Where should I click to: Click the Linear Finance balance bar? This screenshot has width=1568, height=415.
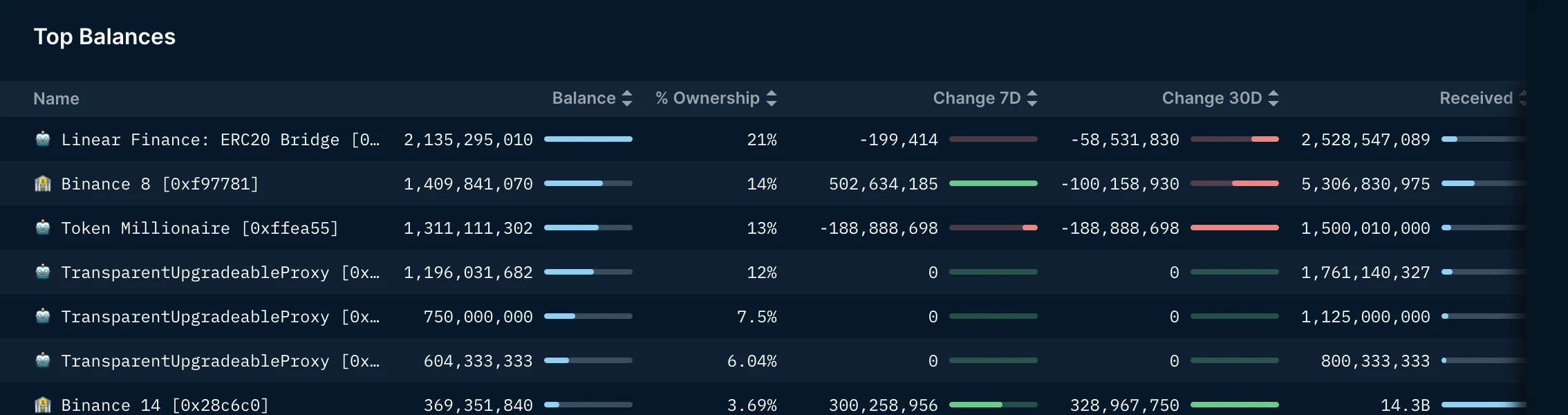pyautogui.click(x=588, y=139)
